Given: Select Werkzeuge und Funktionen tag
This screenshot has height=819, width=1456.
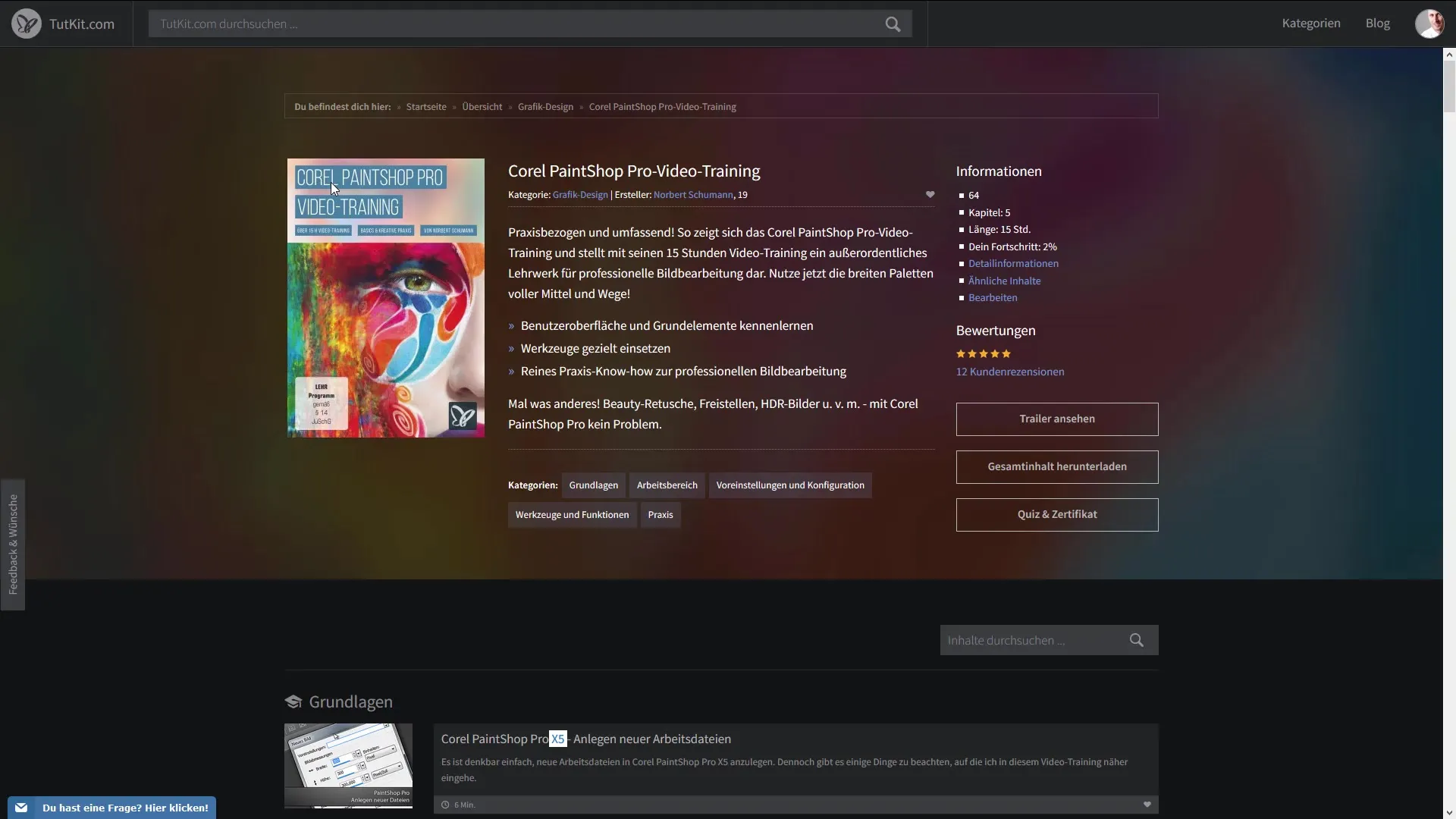Looking at the screenshot, I should 573,515.
